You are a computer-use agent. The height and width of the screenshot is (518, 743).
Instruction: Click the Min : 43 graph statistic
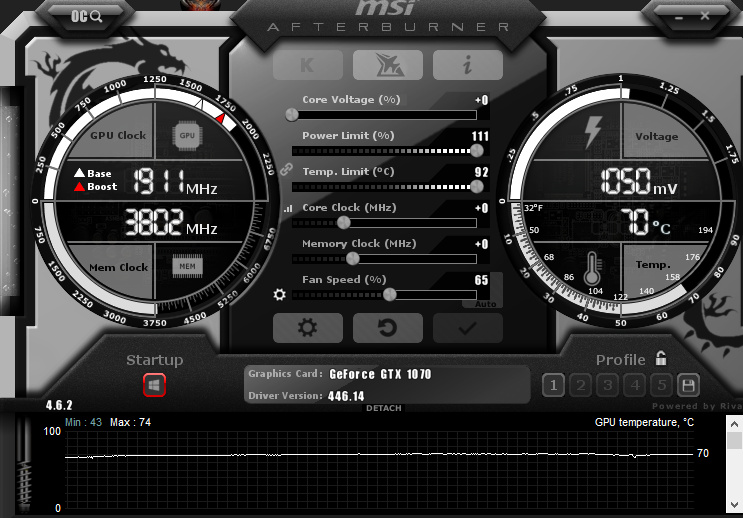[83, 422]
